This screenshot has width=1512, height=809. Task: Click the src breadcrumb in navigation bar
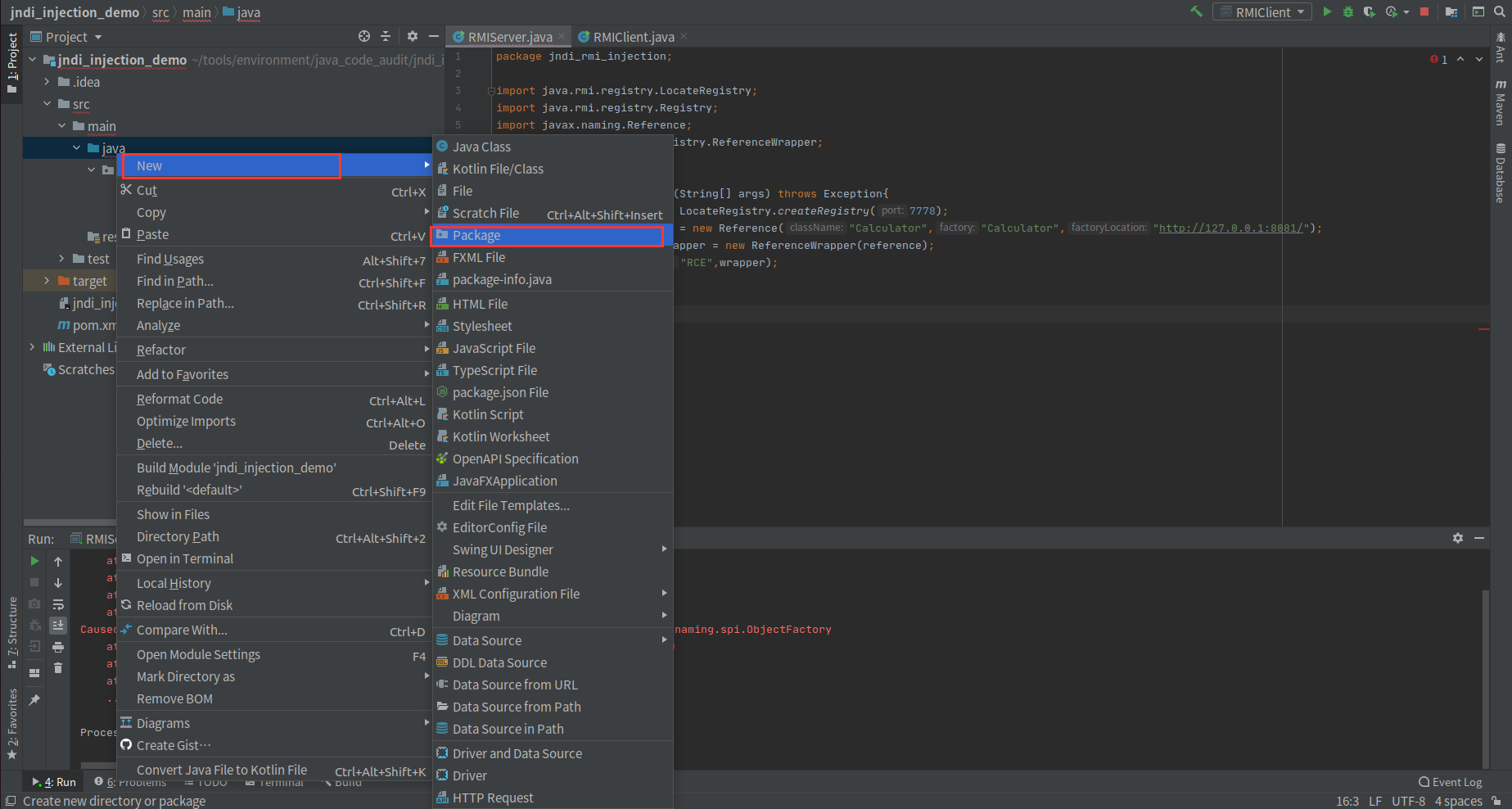coord(160,12)
